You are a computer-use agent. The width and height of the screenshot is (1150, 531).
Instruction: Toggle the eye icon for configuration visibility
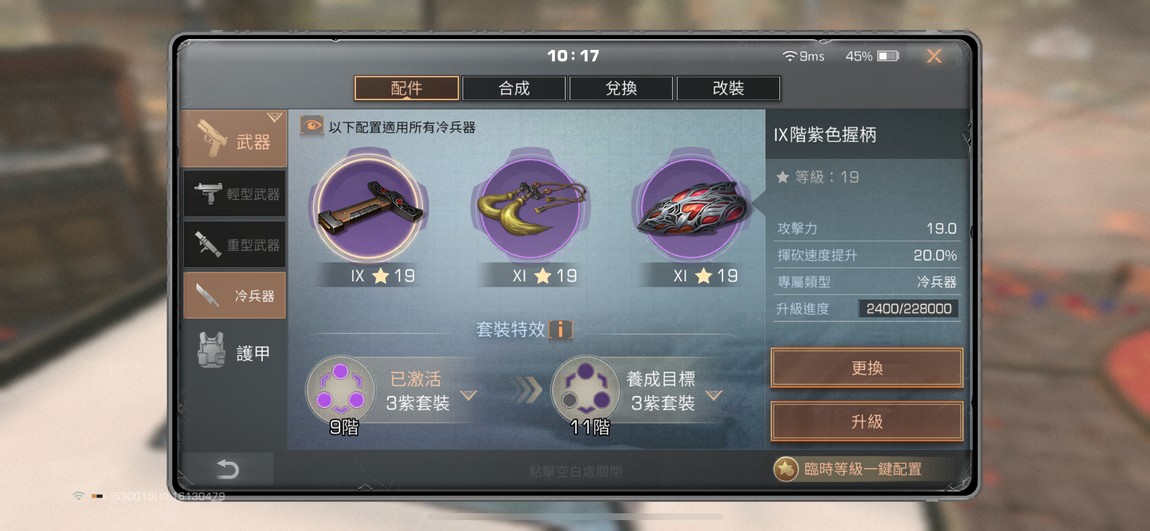pos(312,126)
